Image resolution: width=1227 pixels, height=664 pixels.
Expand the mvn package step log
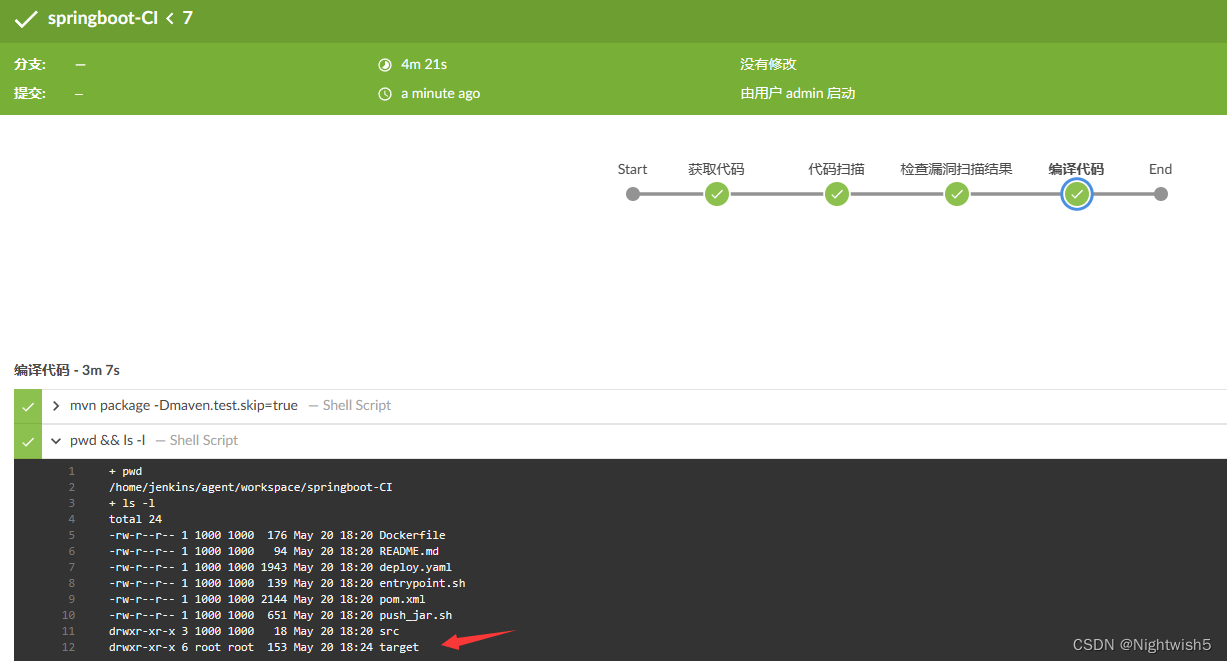(56, 405)
